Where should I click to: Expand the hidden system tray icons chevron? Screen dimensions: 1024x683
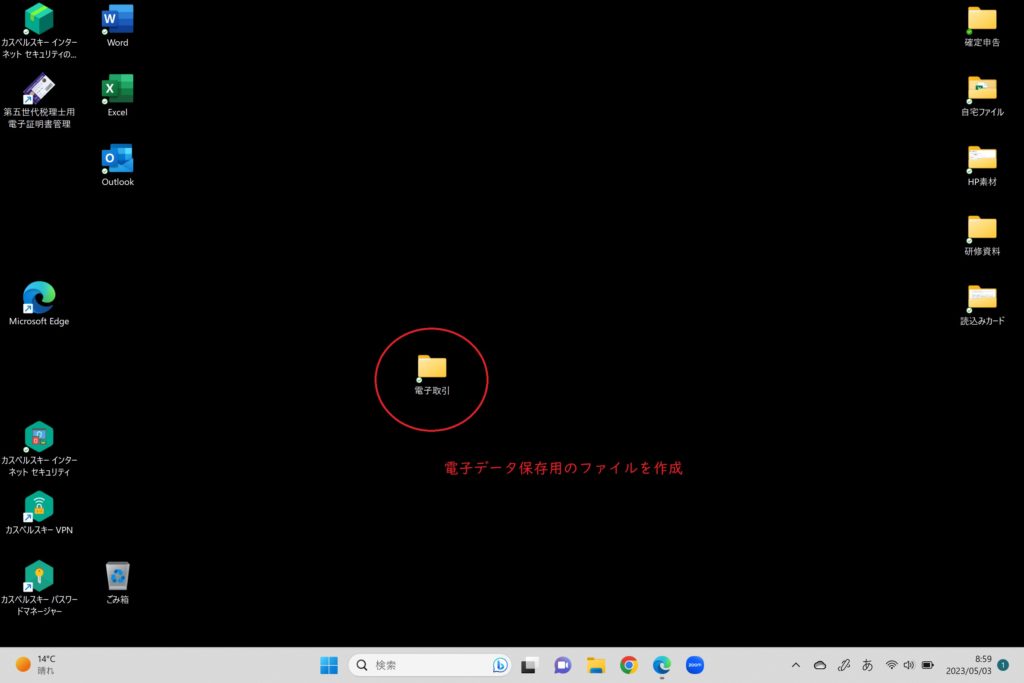(x=796, y=665)
